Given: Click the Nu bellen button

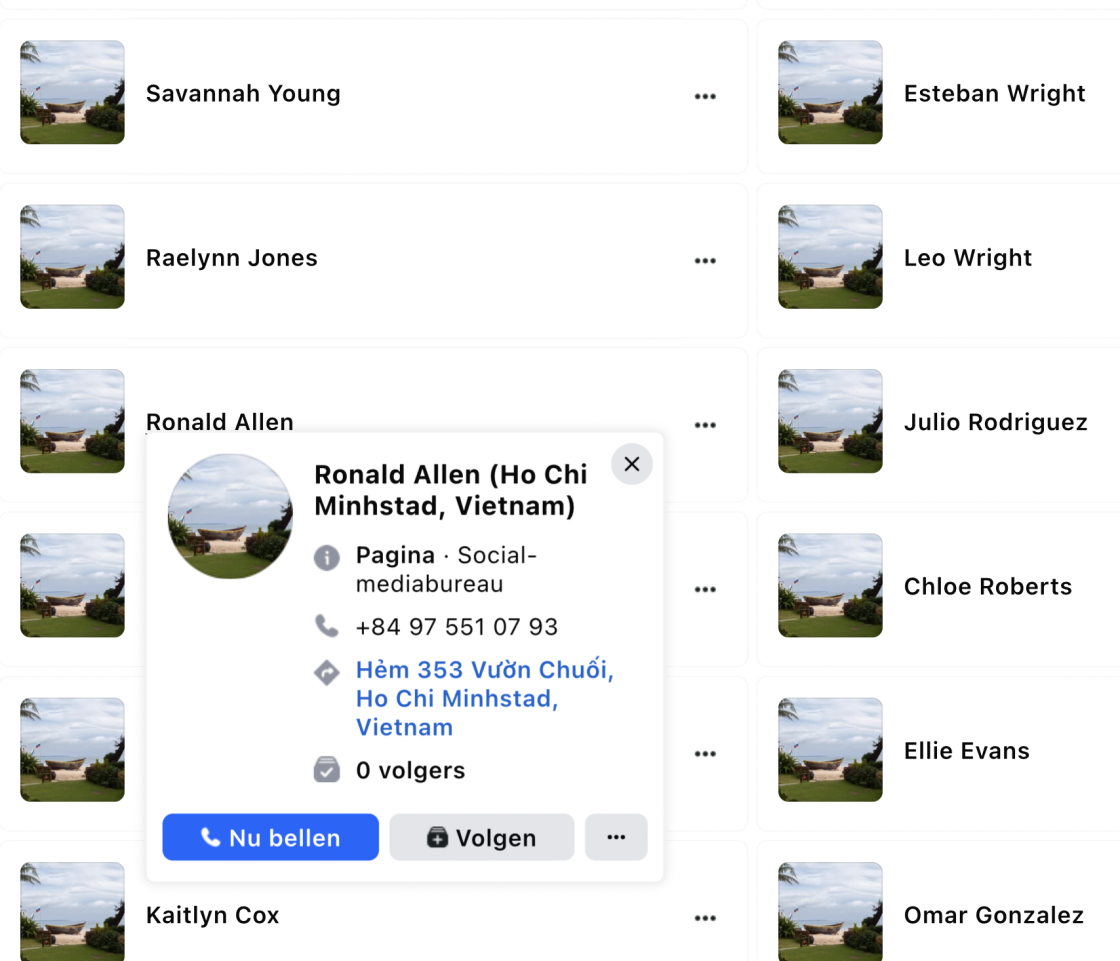Looking at the screenshot, I should pyautogui.click(x=270, y=837).
